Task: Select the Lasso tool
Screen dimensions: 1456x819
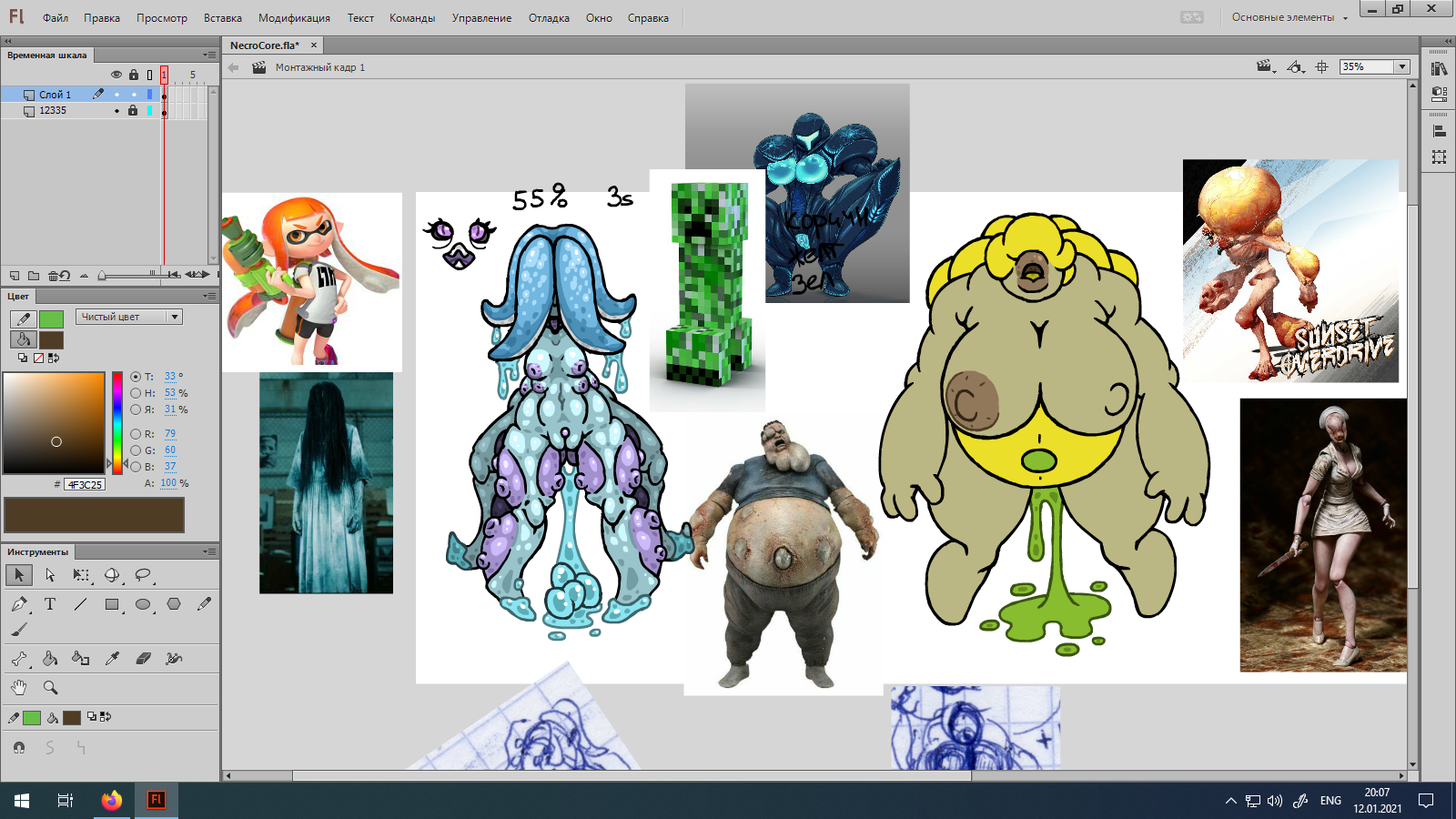Action: (x=143, y=575)
